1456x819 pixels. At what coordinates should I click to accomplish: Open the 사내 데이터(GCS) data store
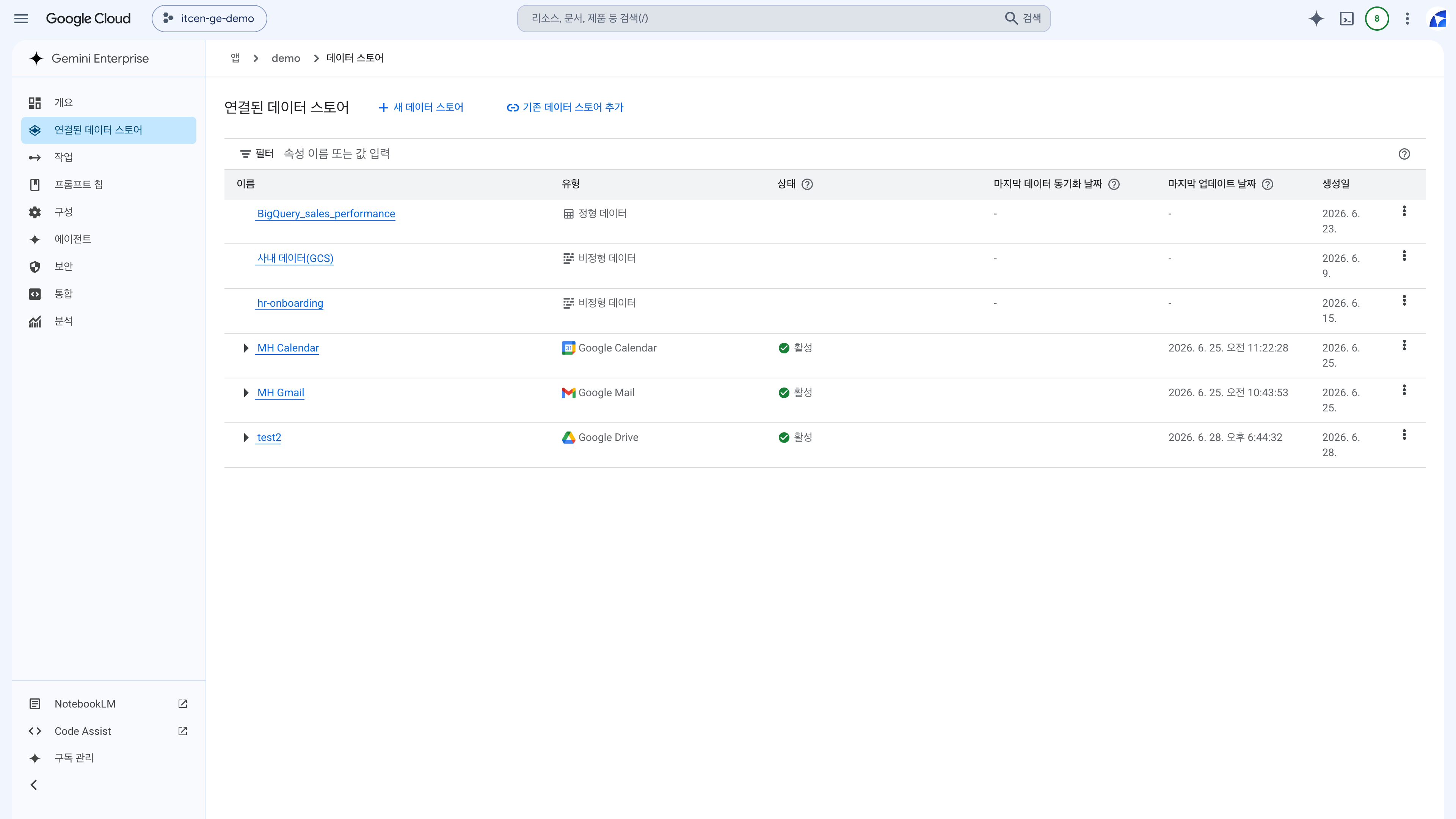295,258
